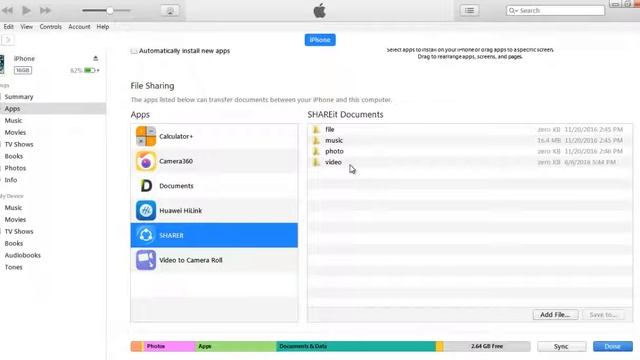Click the video folder icon
This screenshot has width=640, height=360.
pos(316,162)
